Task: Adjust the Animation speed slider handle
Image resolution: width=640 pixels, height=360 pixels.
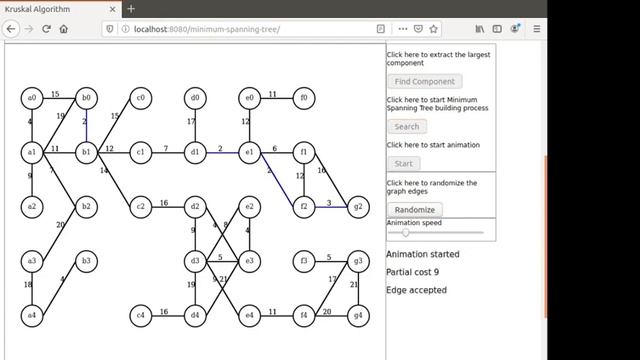Action: click(405, 233)
